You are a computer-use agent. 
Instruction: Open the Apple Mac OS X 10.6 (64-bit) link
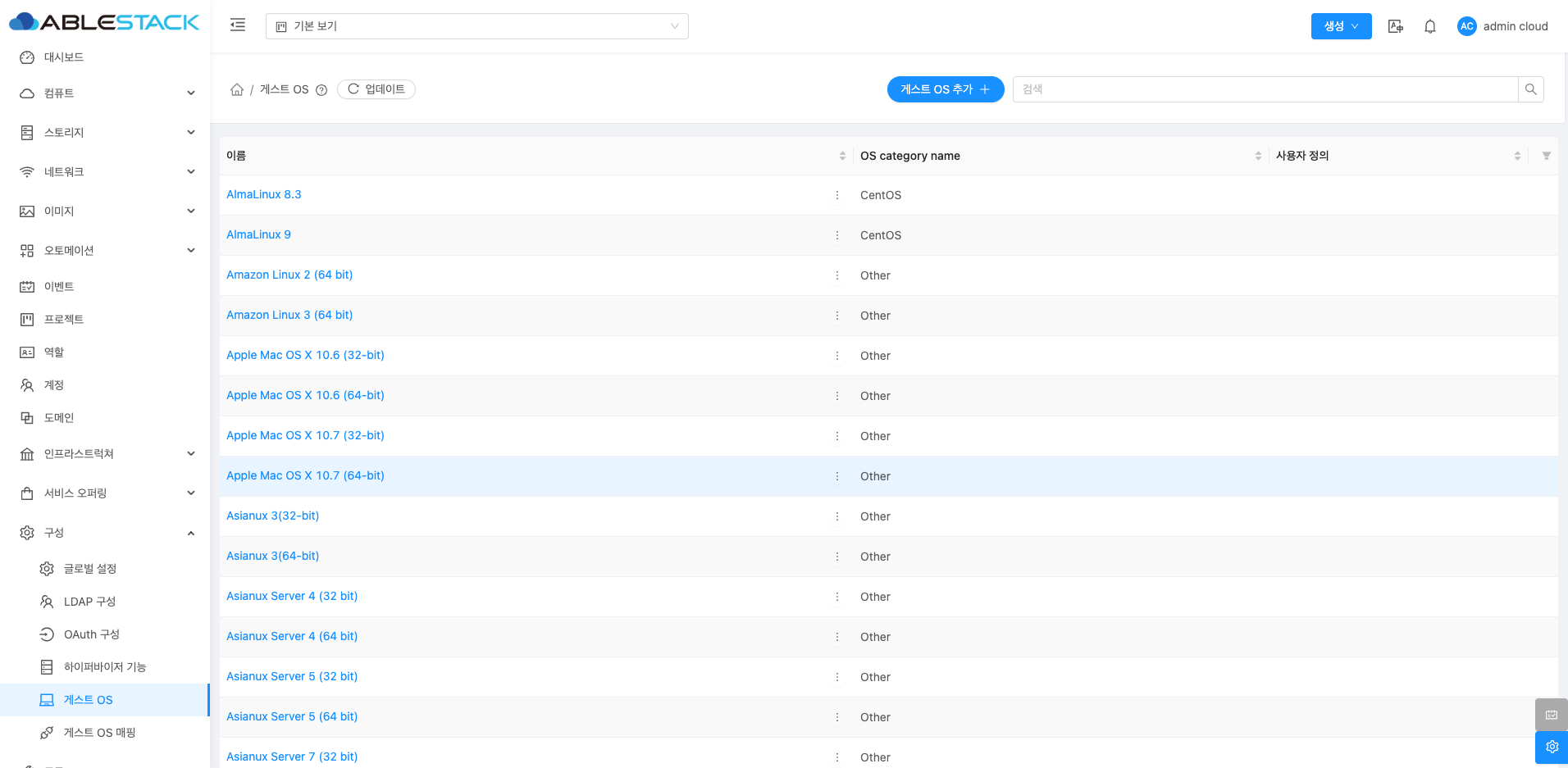pyautogui.click(x=305, y=395)
